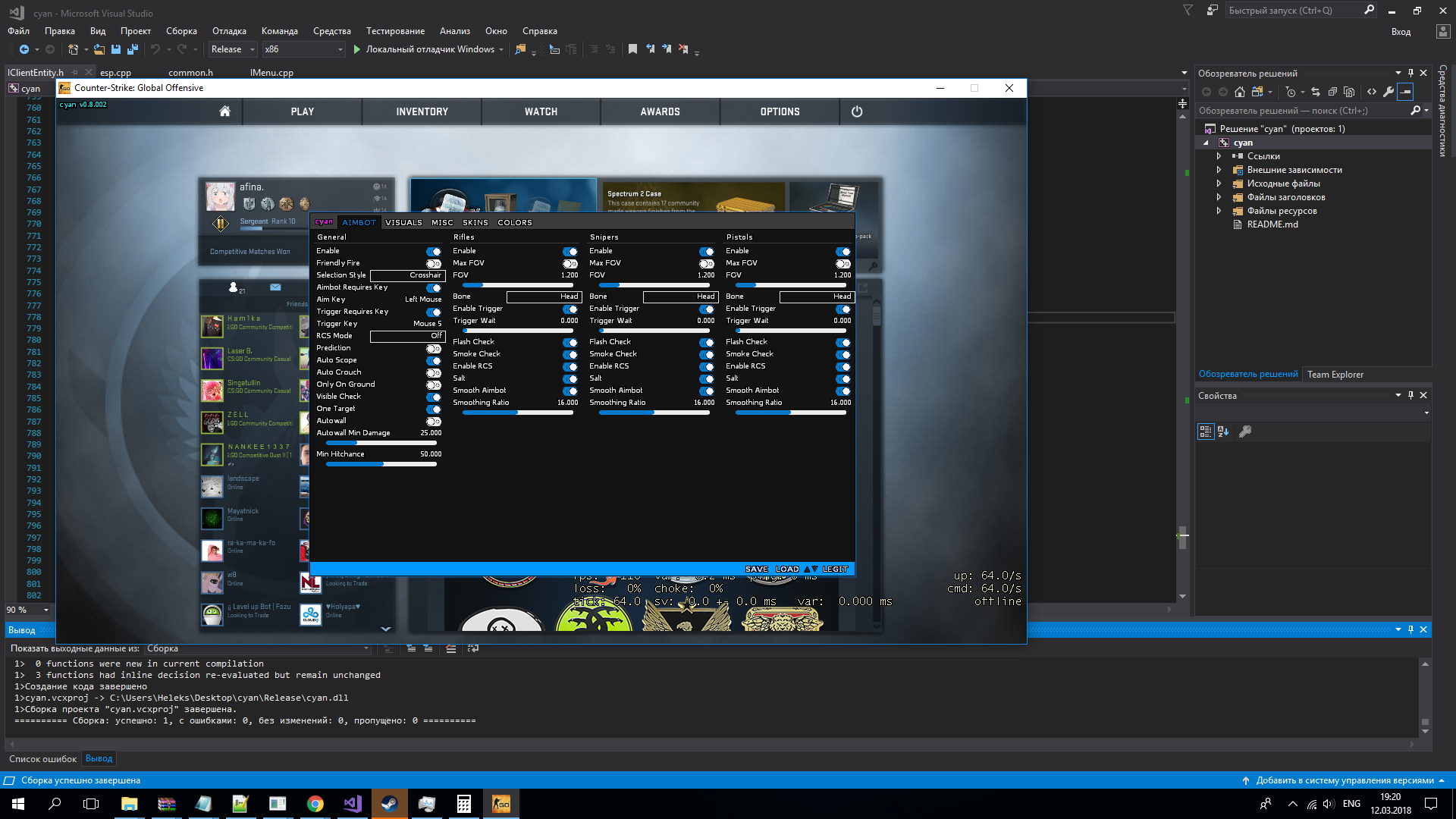Click the CS:GO home icon

pos(224,111)
